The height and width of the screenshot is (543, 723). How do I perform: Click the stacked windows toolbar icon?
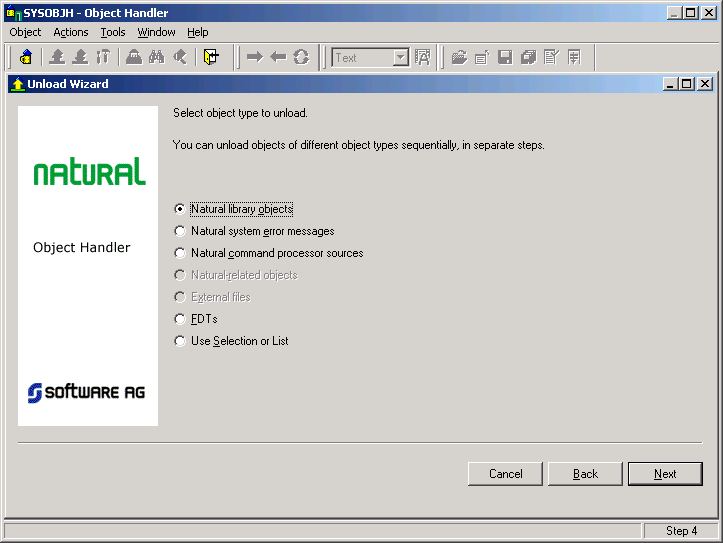528,57
